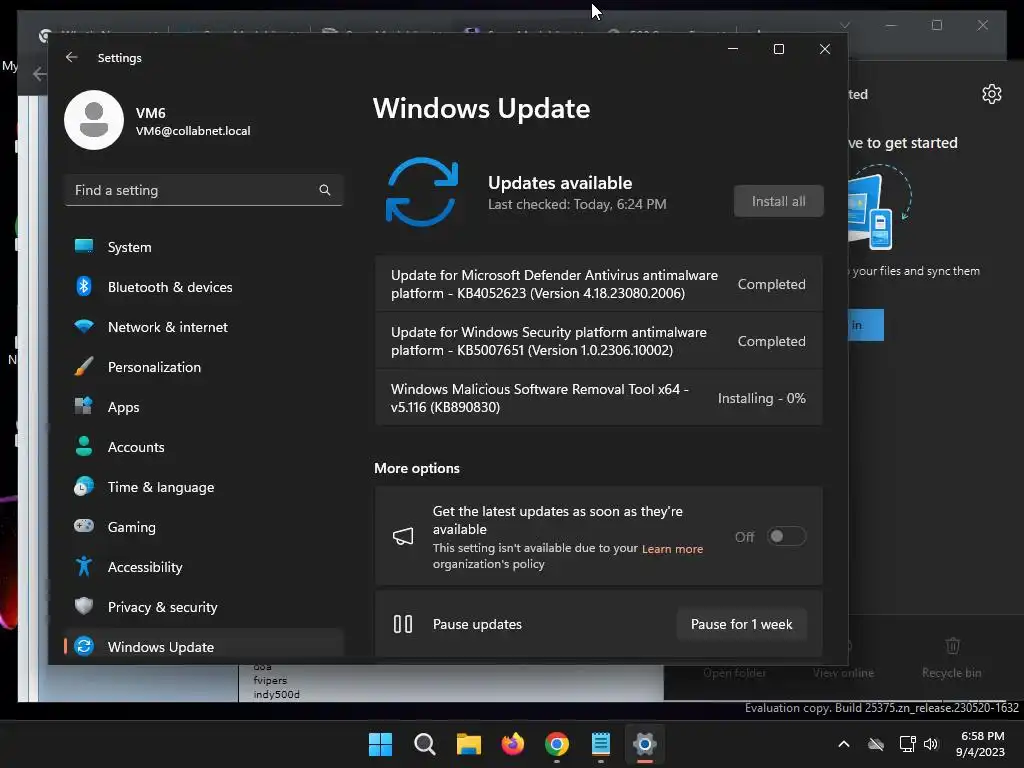Screen dimensions: 1024x768
Task: Go to Gaming settings
Action: pyautogui.click(x=204, y=527)
